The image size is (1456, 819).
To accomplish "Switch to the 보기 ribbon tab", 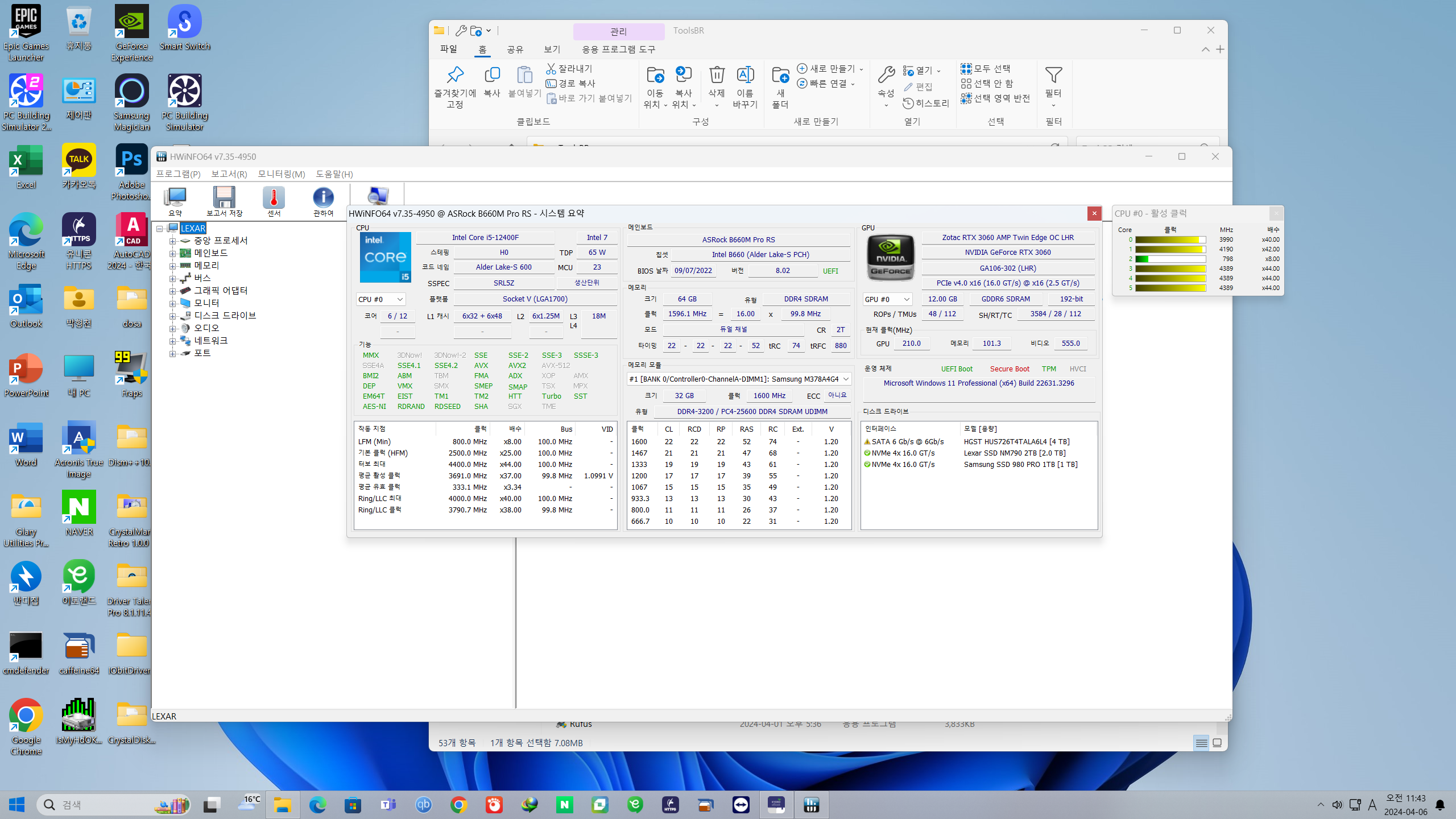I will [552, 49].
